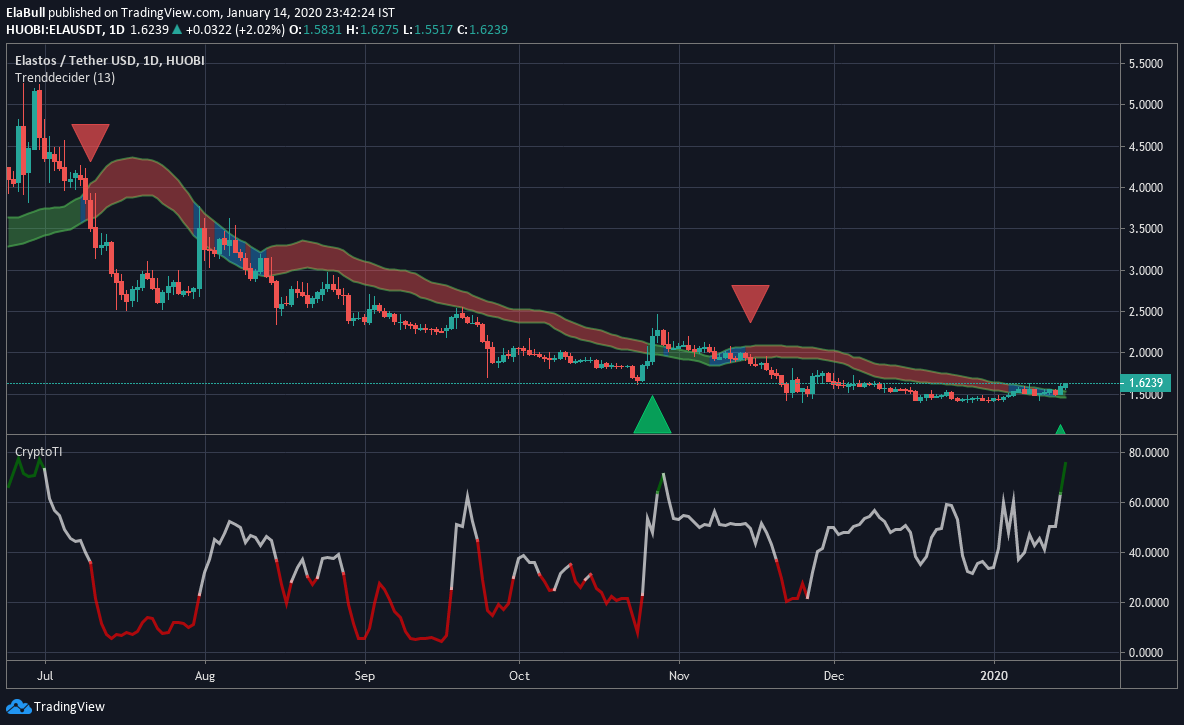
Task: Click the Trenddecider (13) indicator label
Action: coord(65,78)
